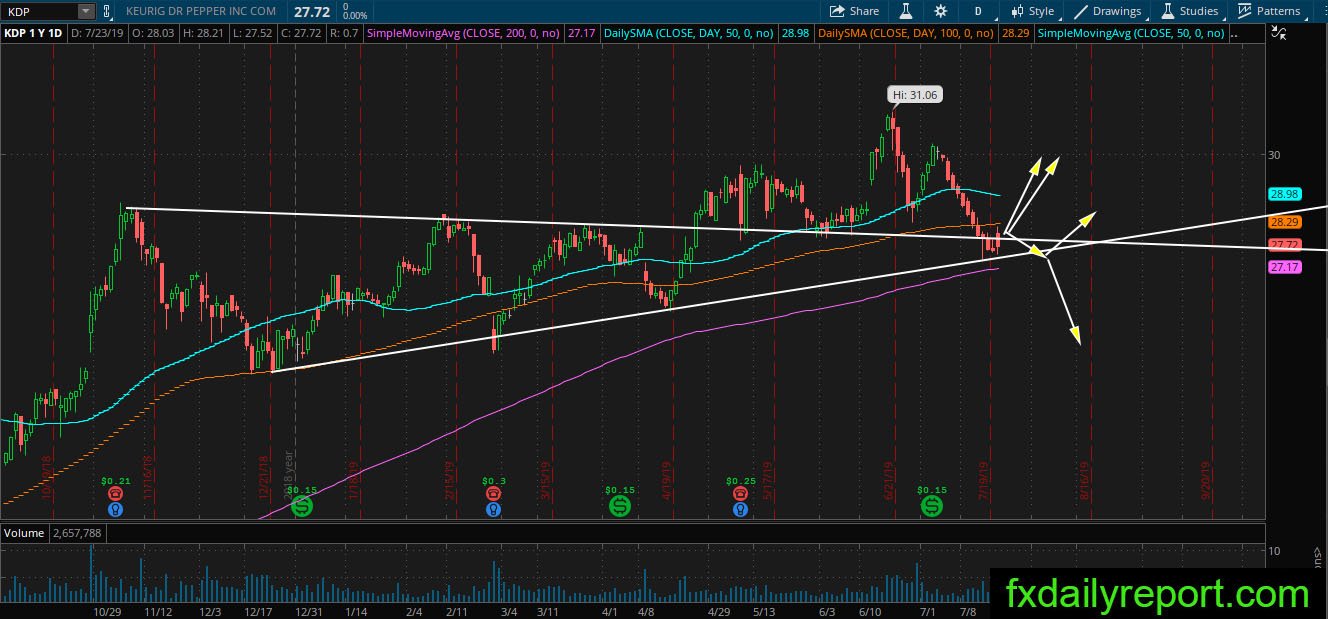Open the Patterns menu
Image resolution: width=1328 pixels, height=619 pixels.
1269,11
